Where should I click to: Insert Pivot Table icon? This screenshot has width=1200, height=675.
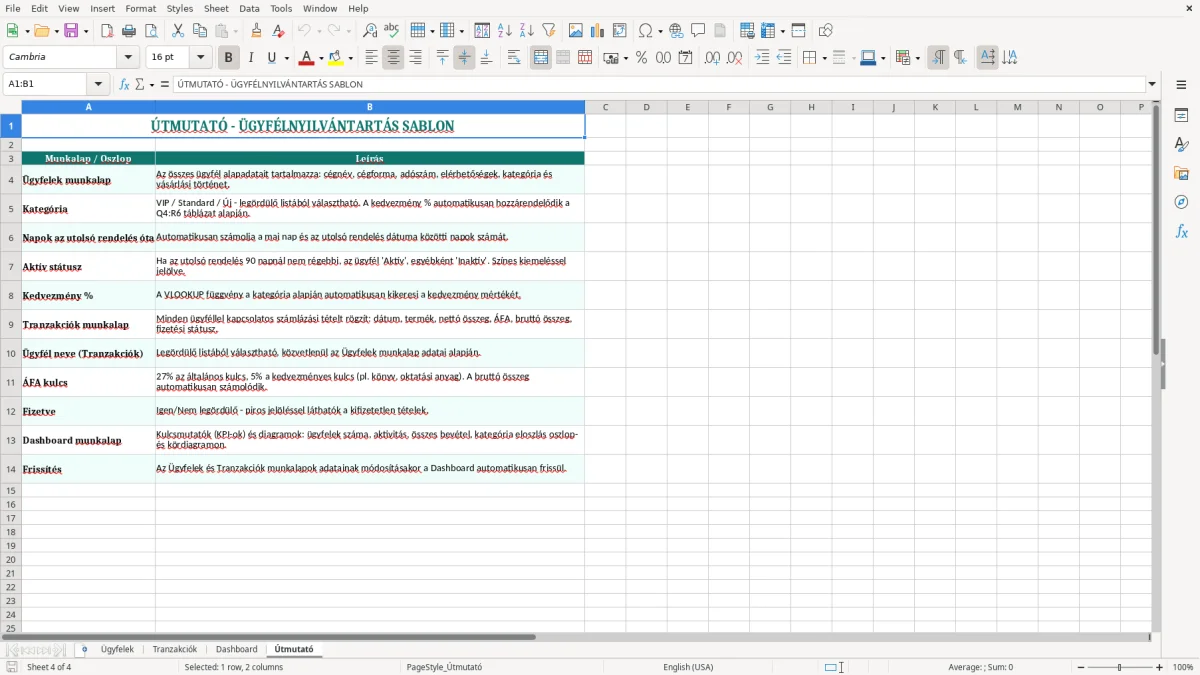point(620,31)
